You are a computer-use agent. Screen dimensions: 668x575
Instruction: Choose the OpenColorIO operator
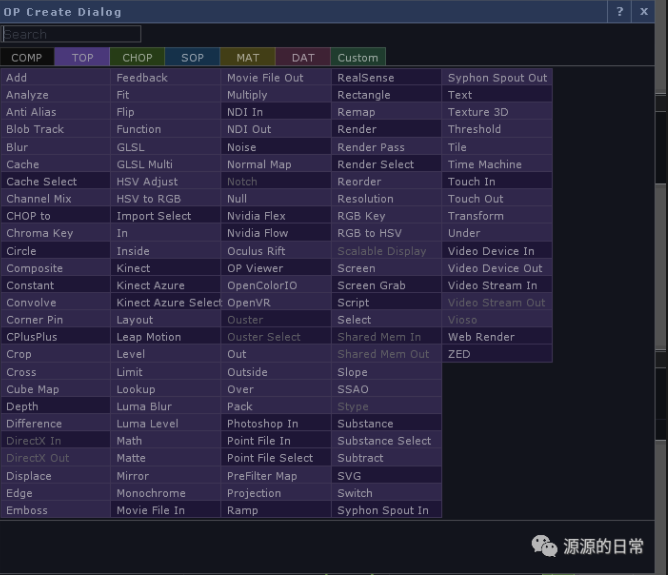276,285
